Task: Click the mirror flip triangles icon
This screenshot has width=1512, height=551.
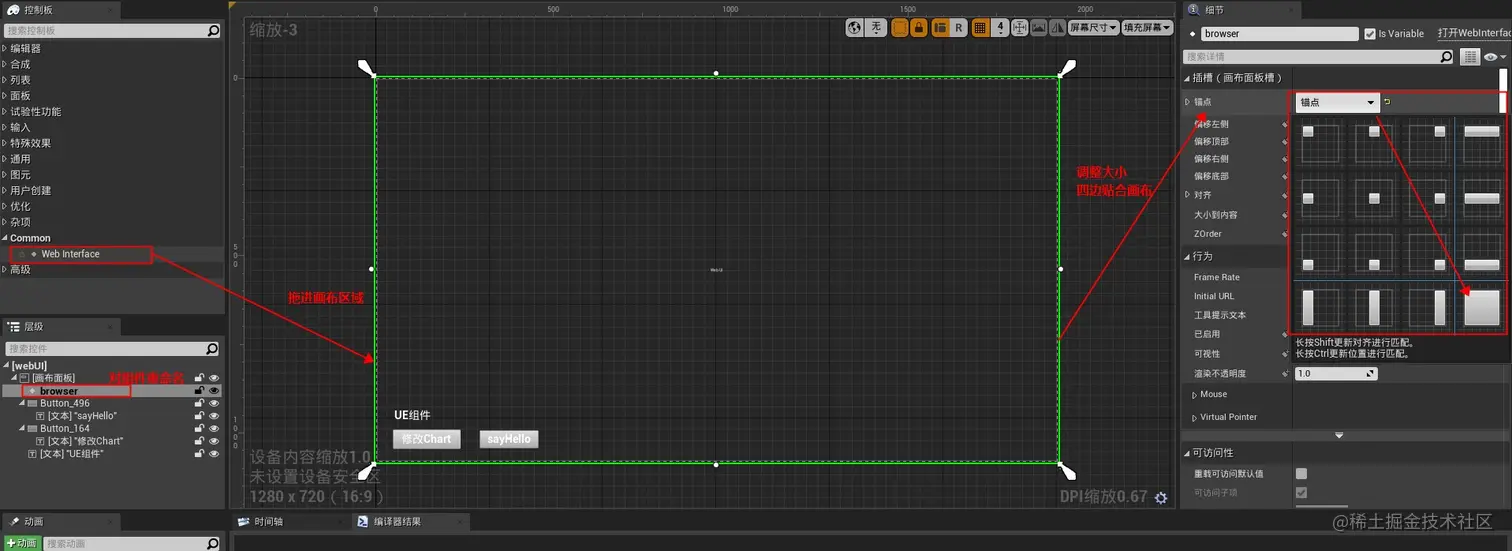Action: point(1057,28)
